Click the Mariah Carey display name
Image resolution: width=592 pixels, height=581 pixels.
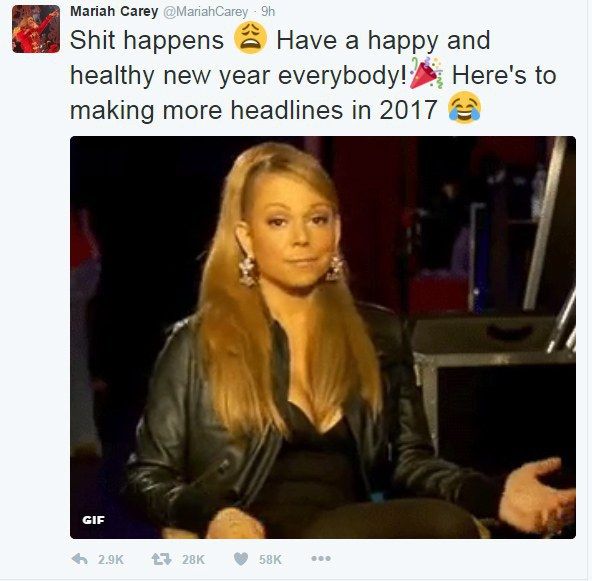[114, 12]
